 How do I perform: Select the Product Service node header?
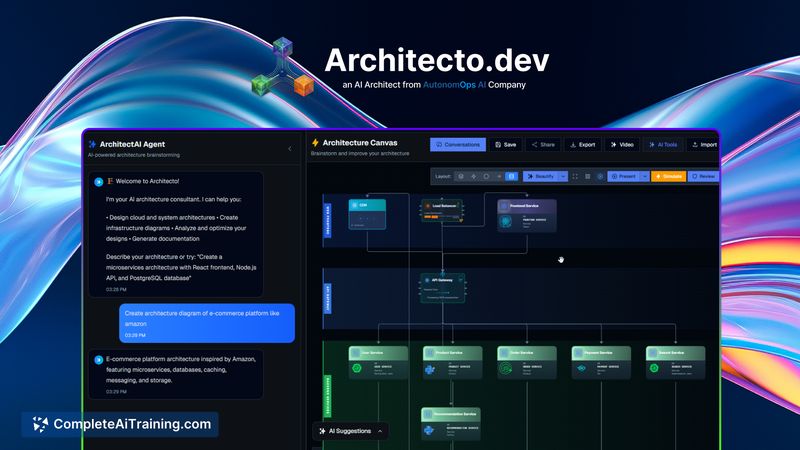click(453, 353)
